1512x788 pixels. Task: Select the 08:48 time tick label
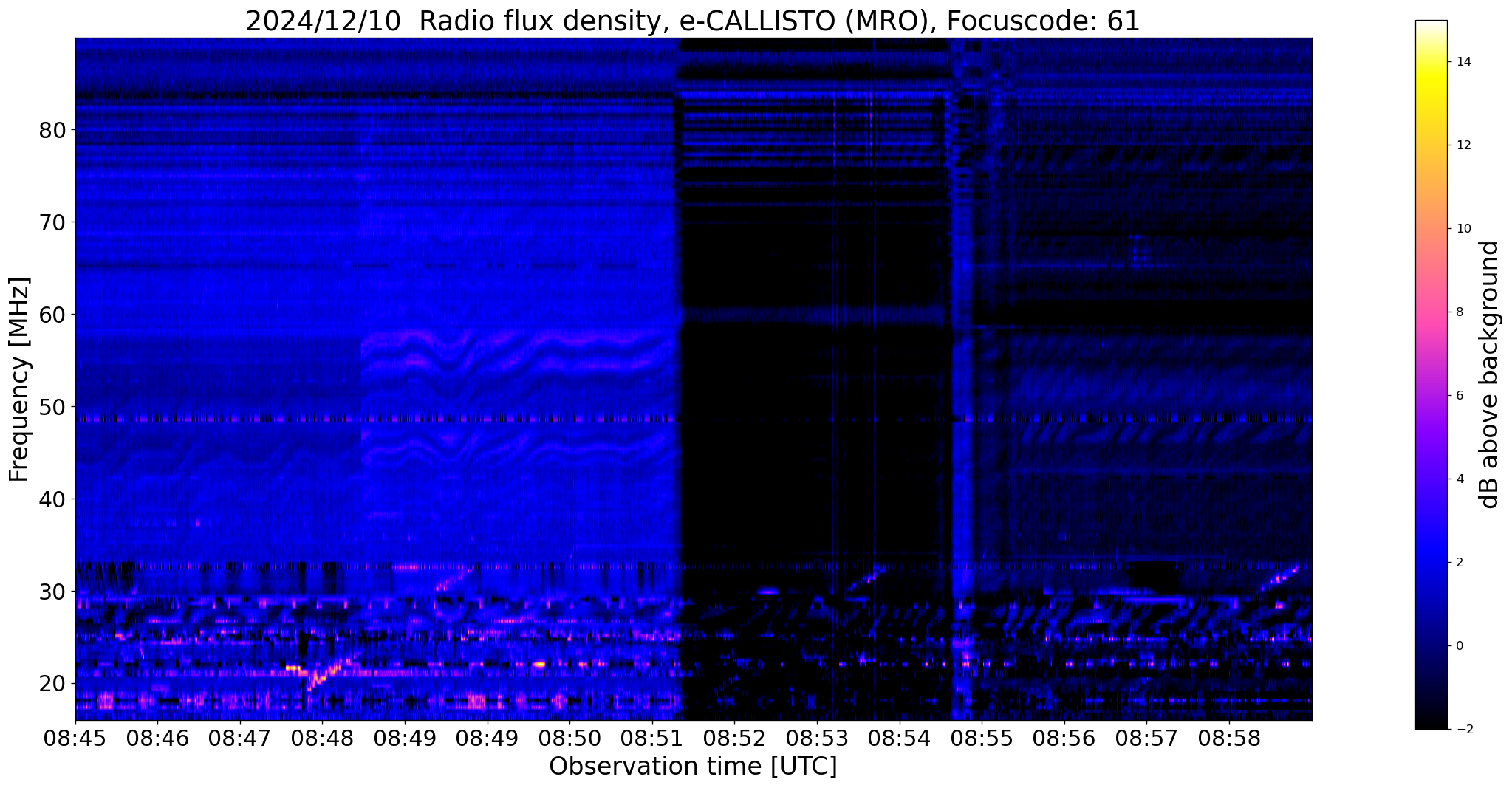click(x=323, y=737)
